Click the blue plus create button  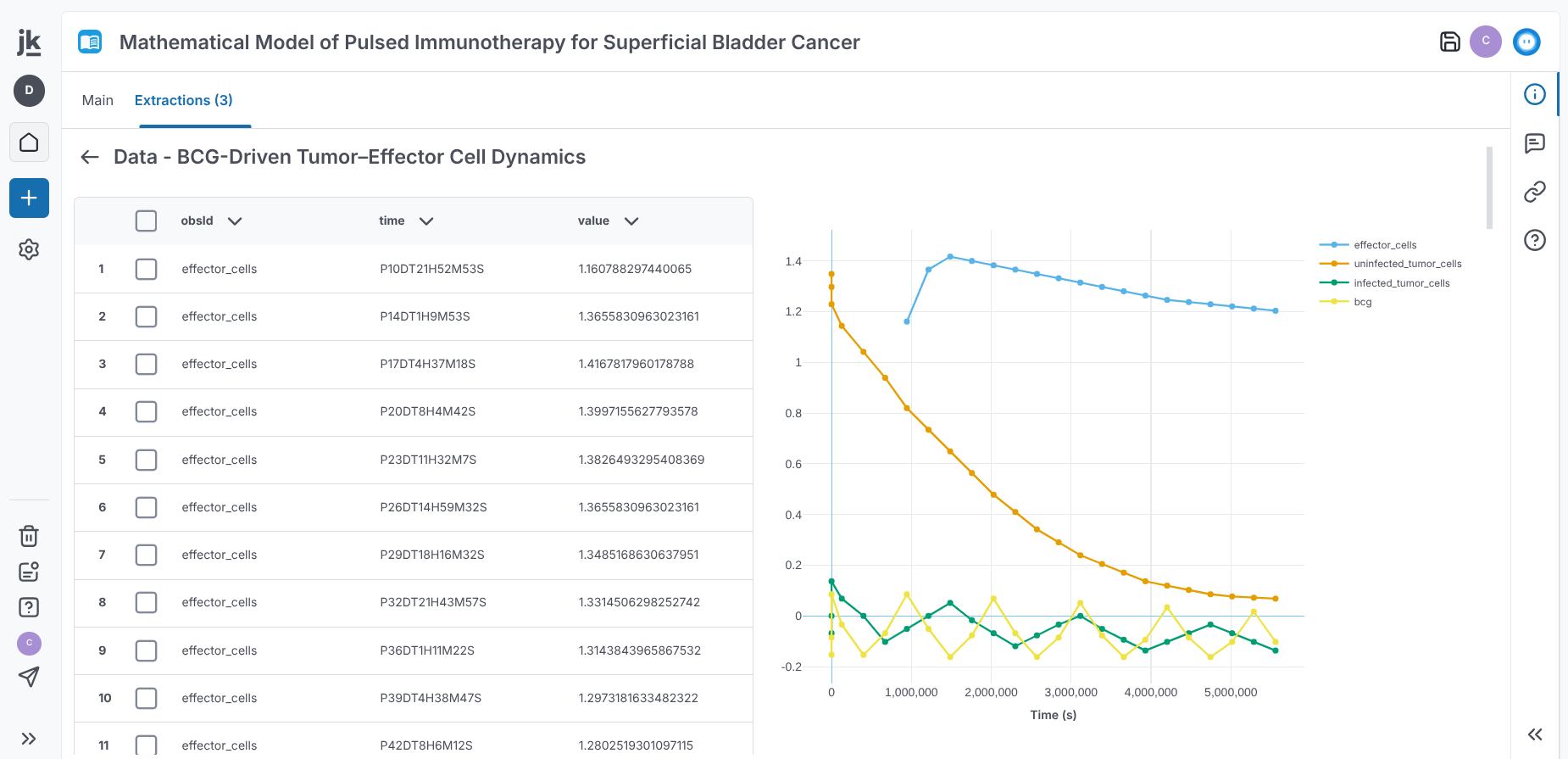click(29, 198)
